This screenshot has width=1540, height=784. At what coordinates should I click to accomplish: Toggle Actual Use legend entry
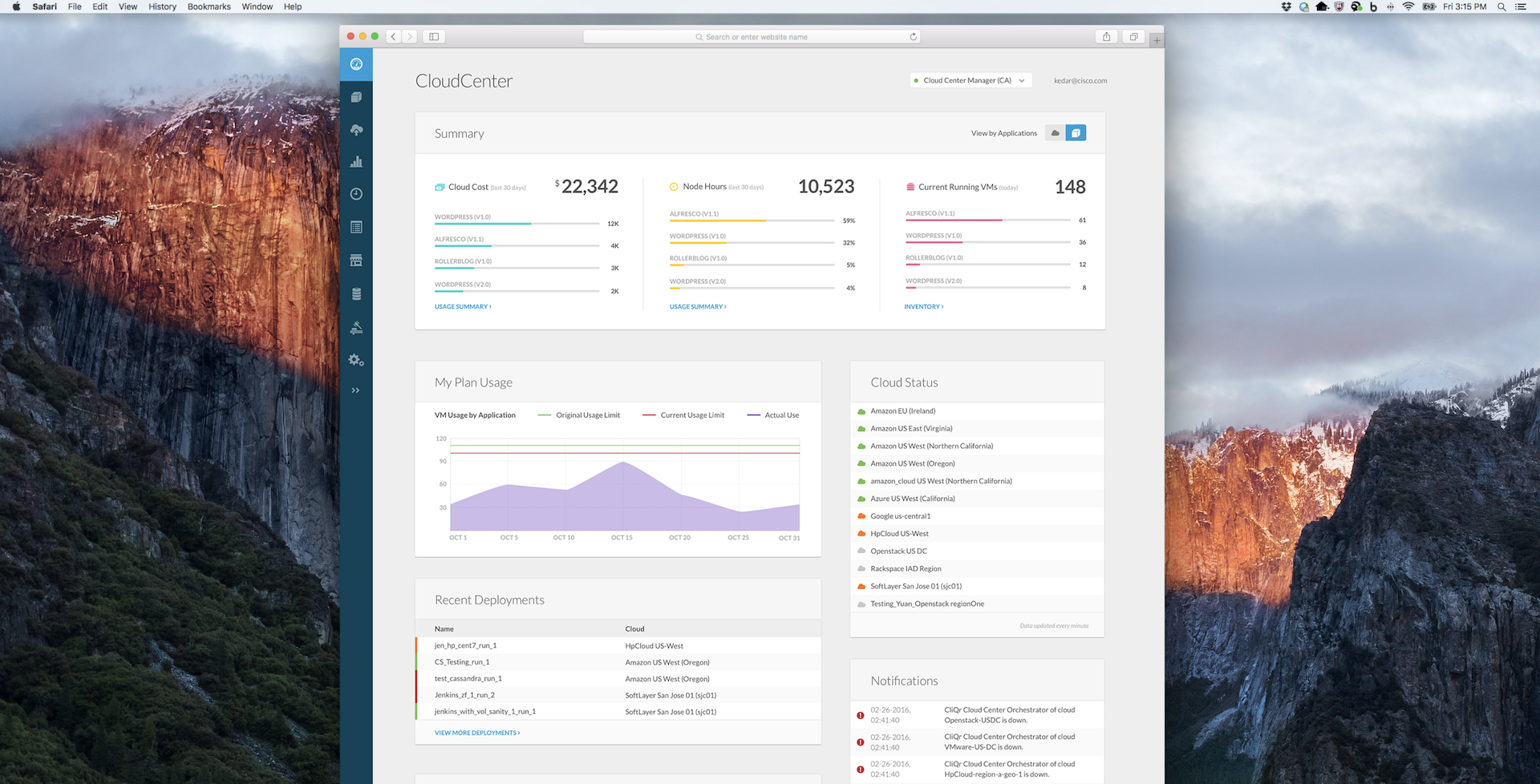click(x=773, y=415)
